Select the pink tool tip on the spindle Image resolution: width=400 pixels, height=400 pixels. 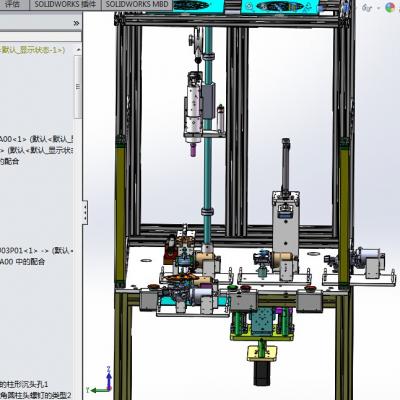pyautogui.click(x=193, y=150)
